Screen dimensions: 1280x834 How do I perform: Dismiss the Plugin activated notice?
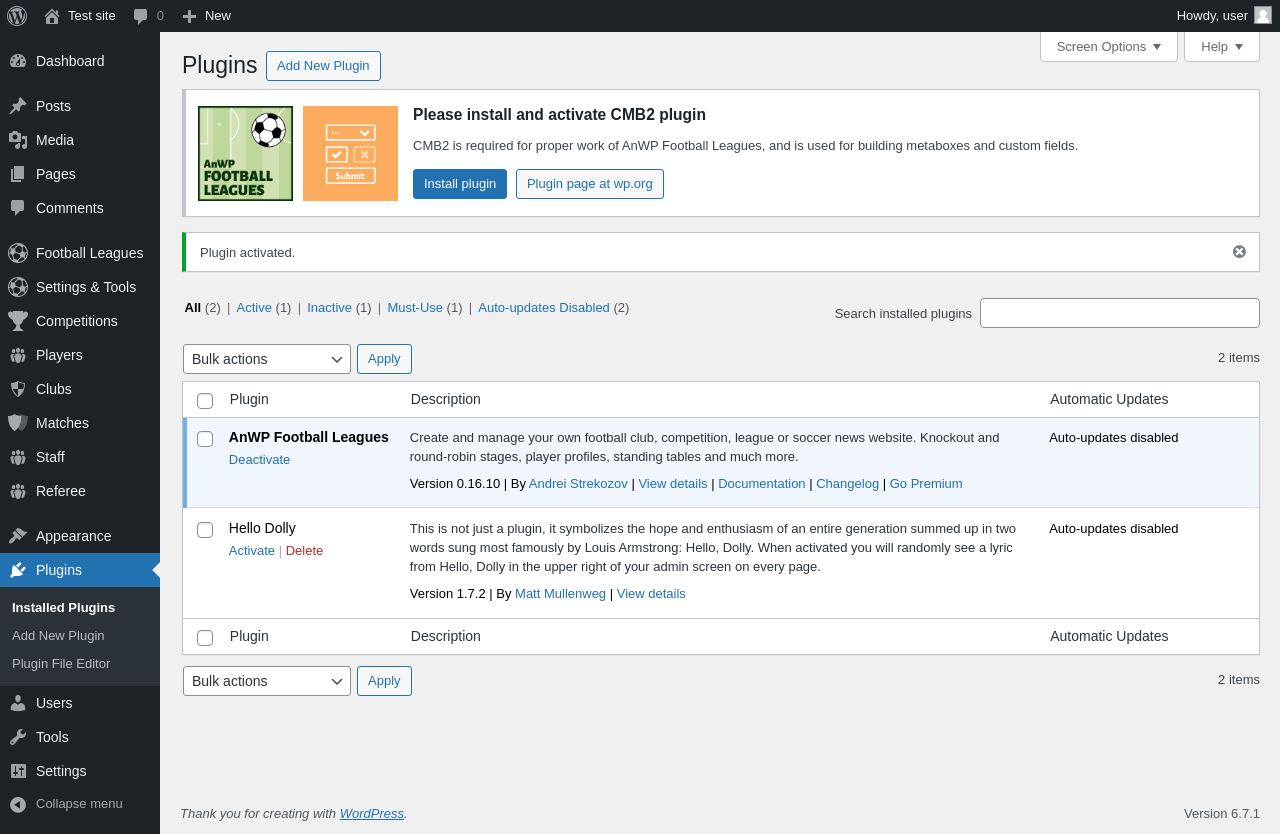click(x=1239, y=252)
